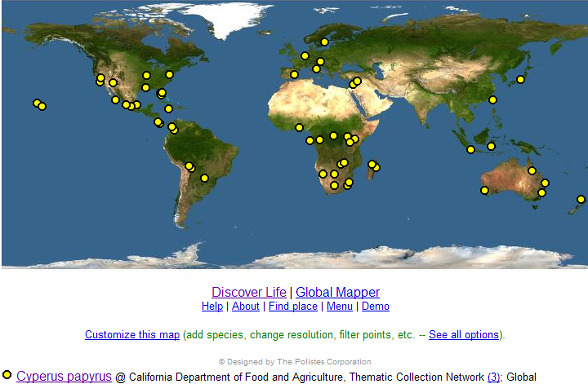Open the Menu link

(x=339, y=306)
